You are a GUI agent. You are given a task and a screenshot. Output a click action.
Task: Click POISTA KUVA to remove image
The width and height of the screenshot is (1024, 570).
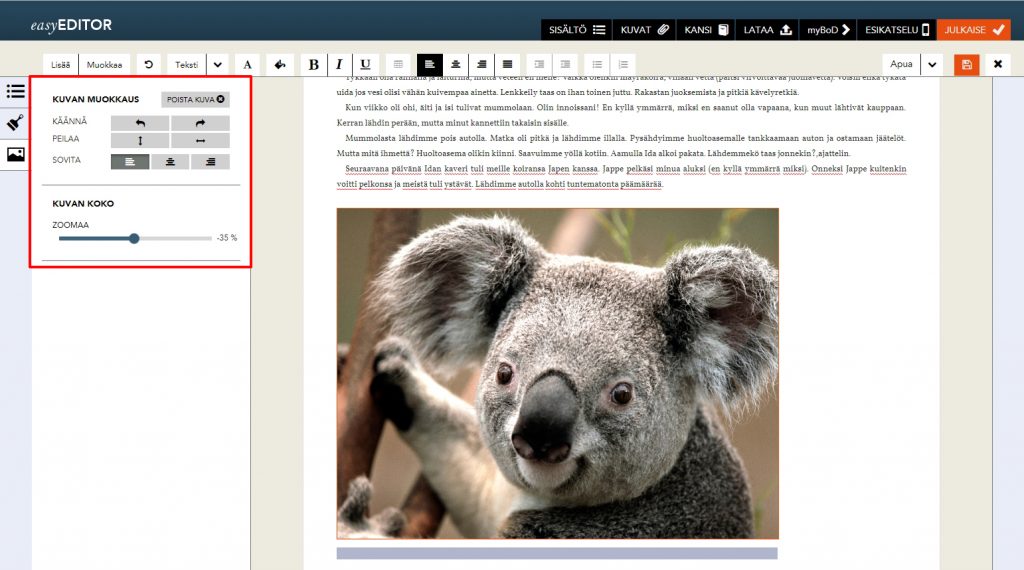[195, 99]
